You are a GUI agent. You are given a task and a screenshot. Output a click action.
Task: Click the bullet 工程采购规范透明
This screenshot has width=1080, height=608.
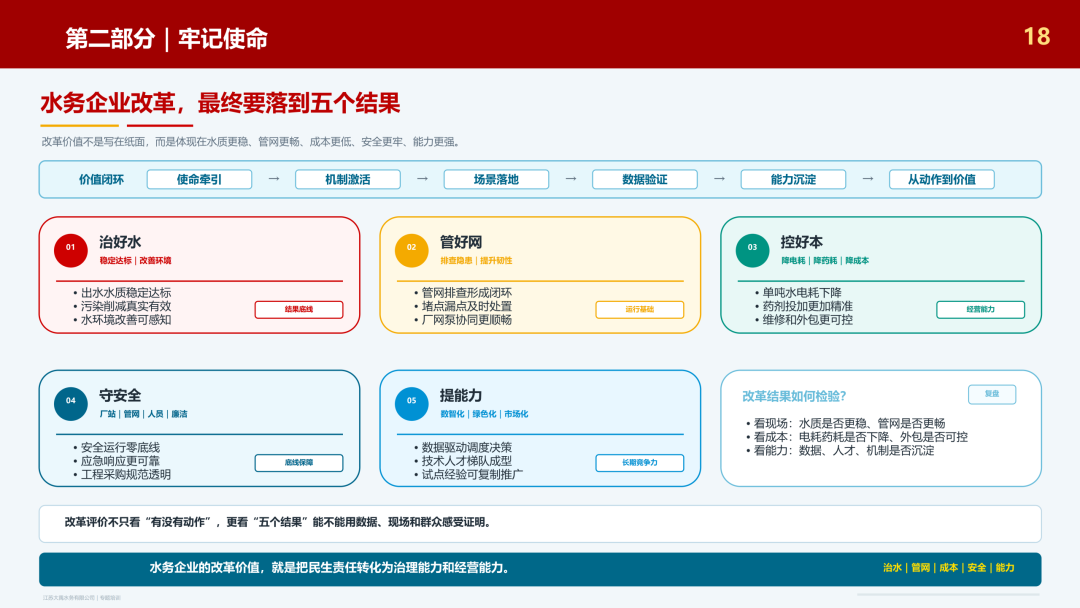click(x=125, y=475)
